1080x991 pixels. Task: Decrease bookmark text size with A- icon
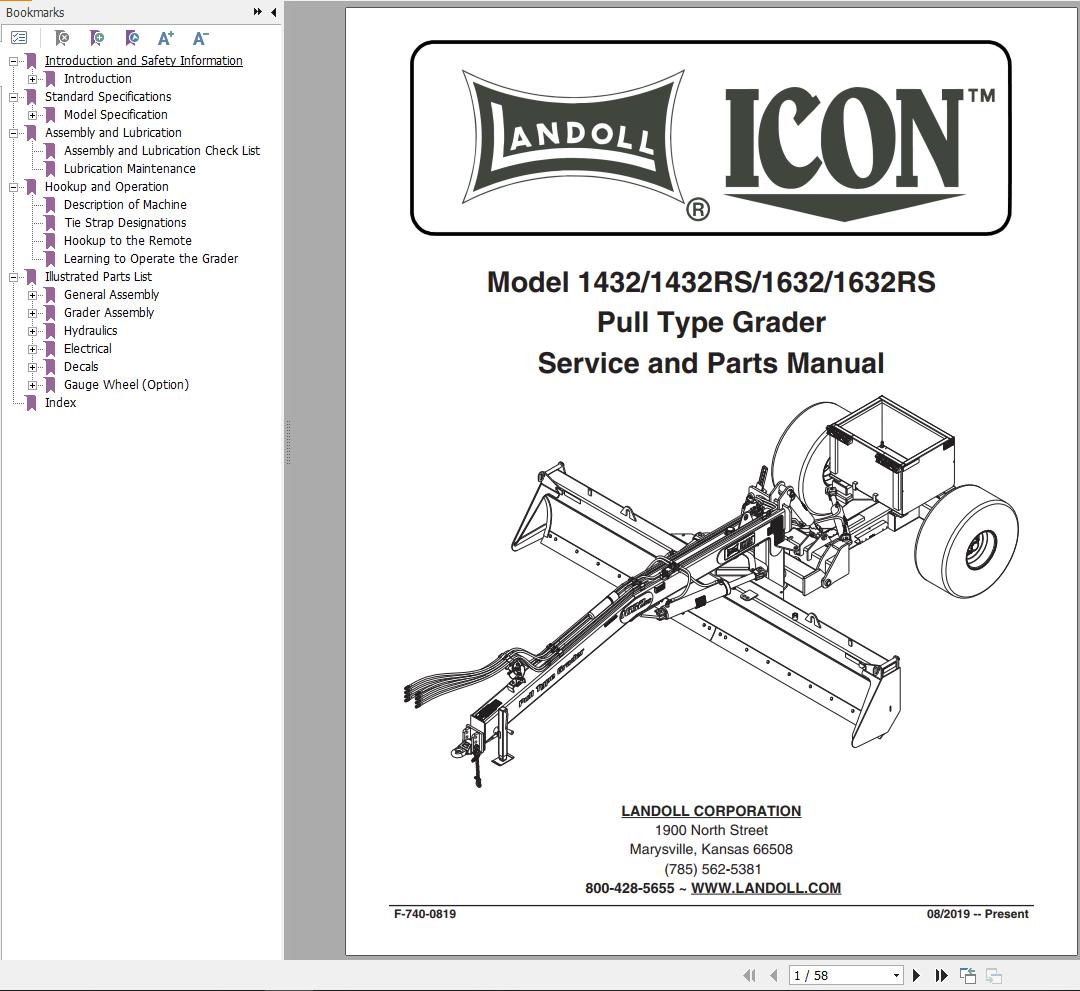coord(199,38)
